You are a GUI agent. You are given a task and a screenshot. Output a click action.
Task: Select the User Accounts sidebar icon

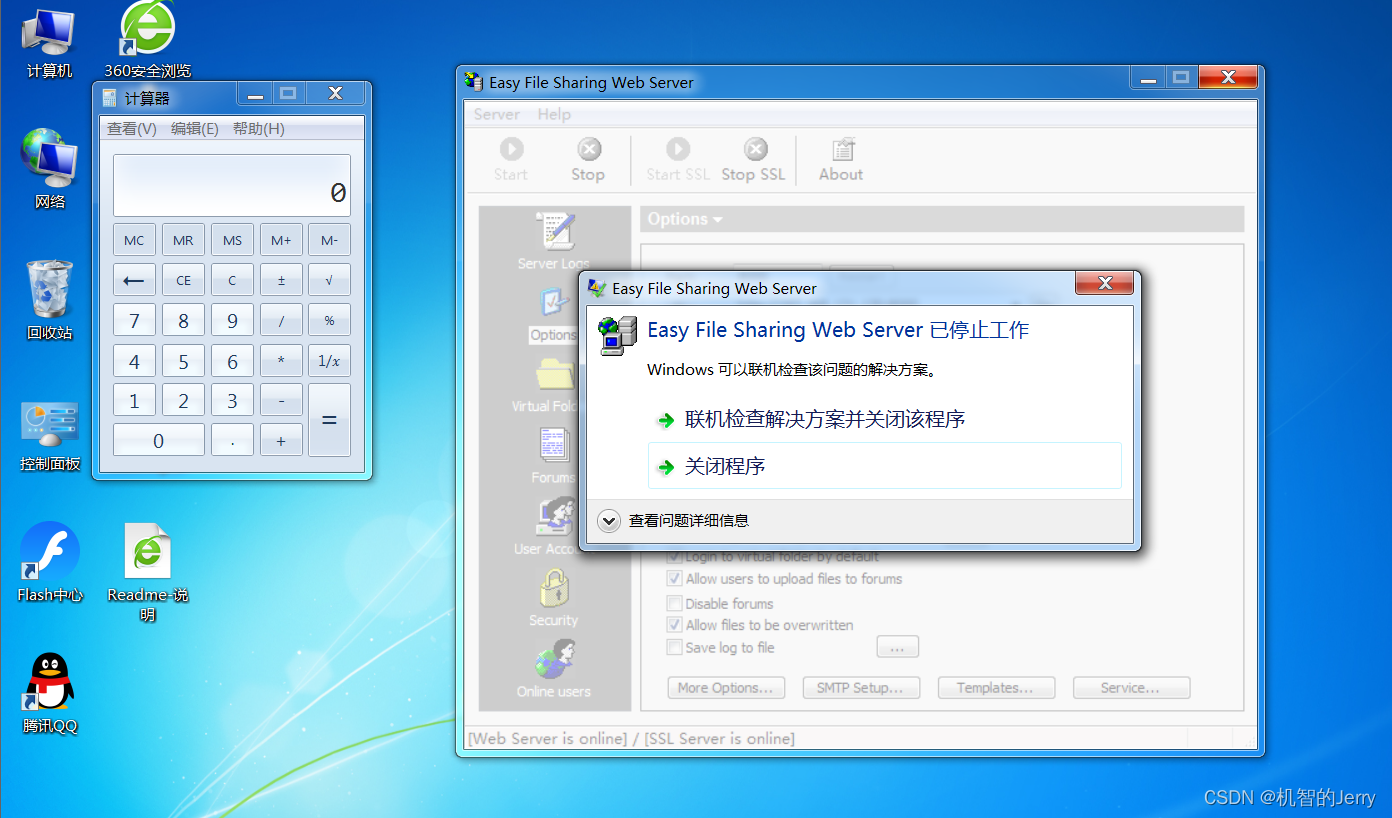[553, 518]
